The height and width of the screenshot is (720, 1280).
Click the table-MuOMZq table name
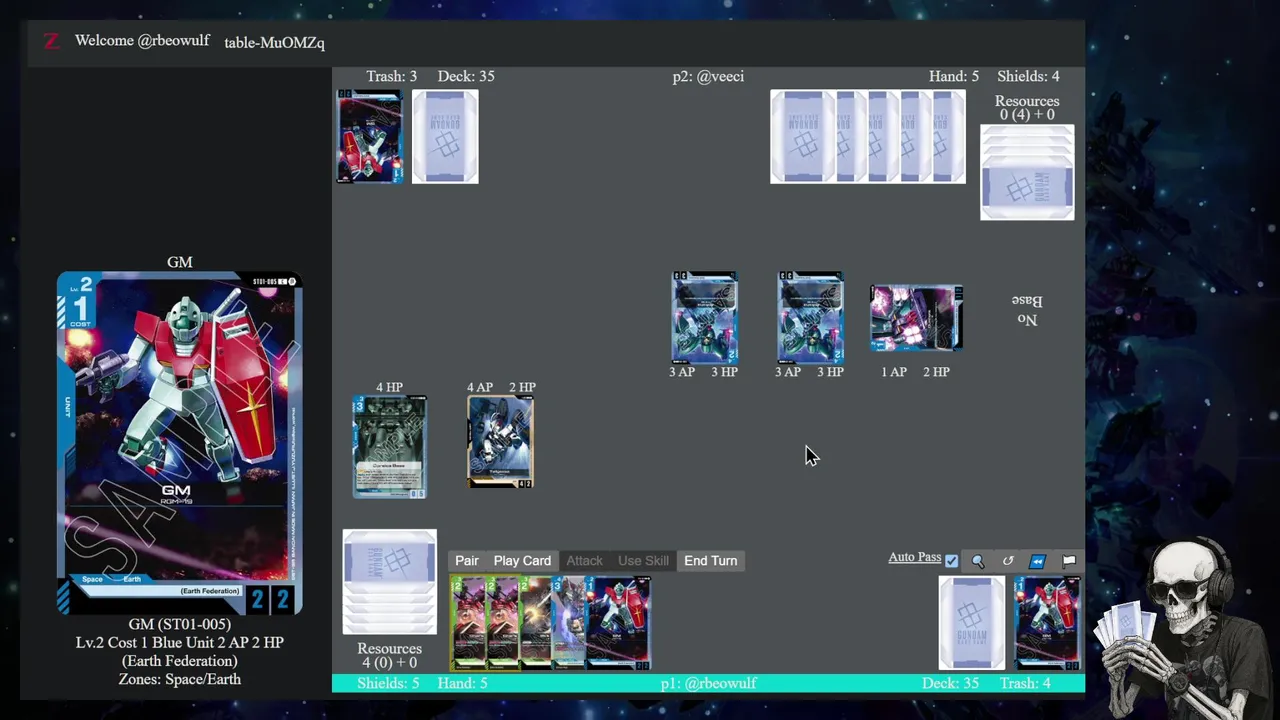(x=274, y=42)
